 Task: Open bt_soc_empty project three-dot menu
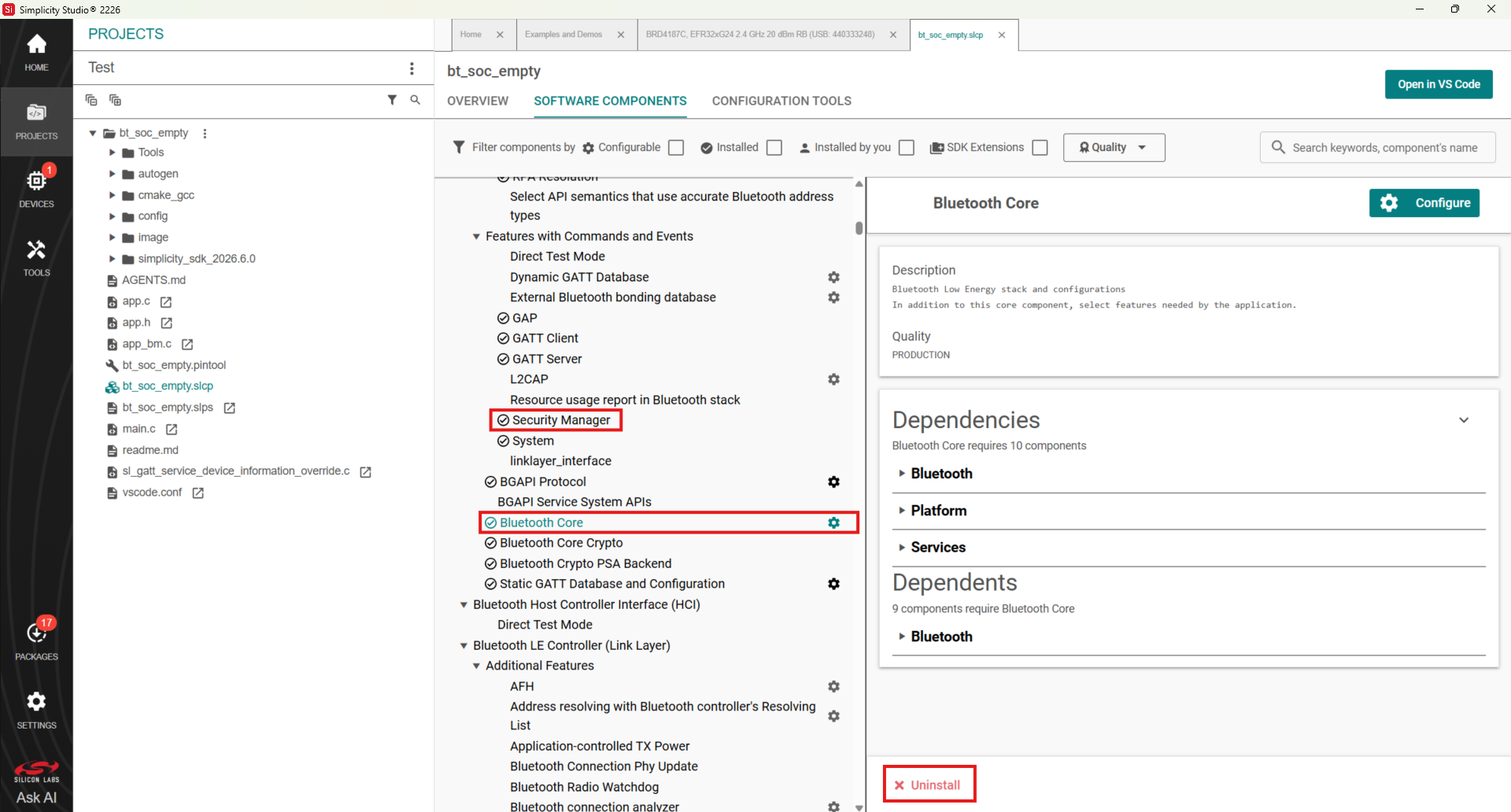click(x=205, y=134)
